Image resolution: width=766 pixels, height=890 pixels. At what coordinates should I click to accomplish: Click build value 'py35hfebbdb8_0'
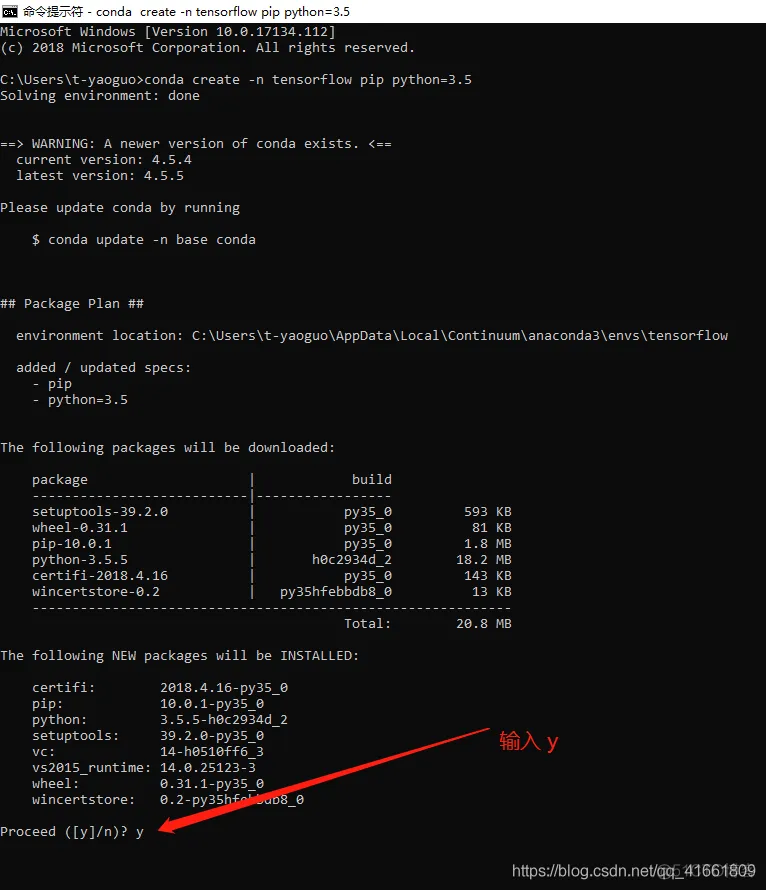(336, 591)
